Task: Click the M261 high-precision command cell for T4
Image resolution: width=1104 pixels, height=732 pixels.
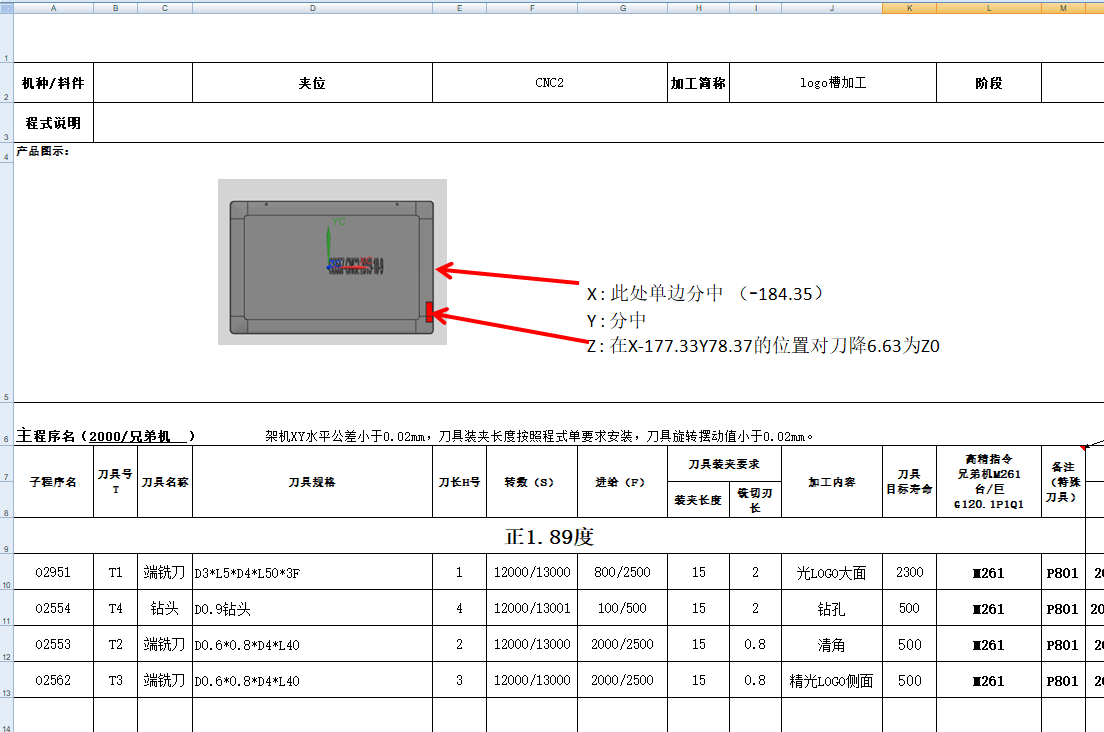Action: 988,608
